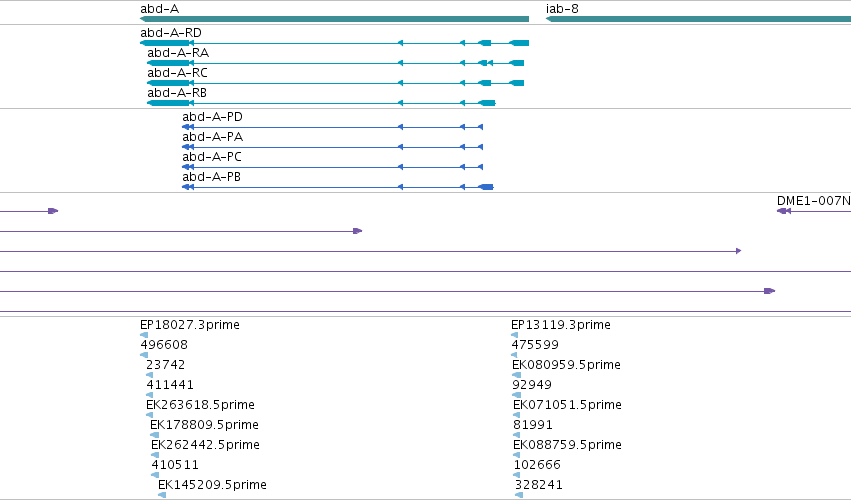Select protein abd-A-PD label
This screenshot has width=851, height=500.
point(213,117)
